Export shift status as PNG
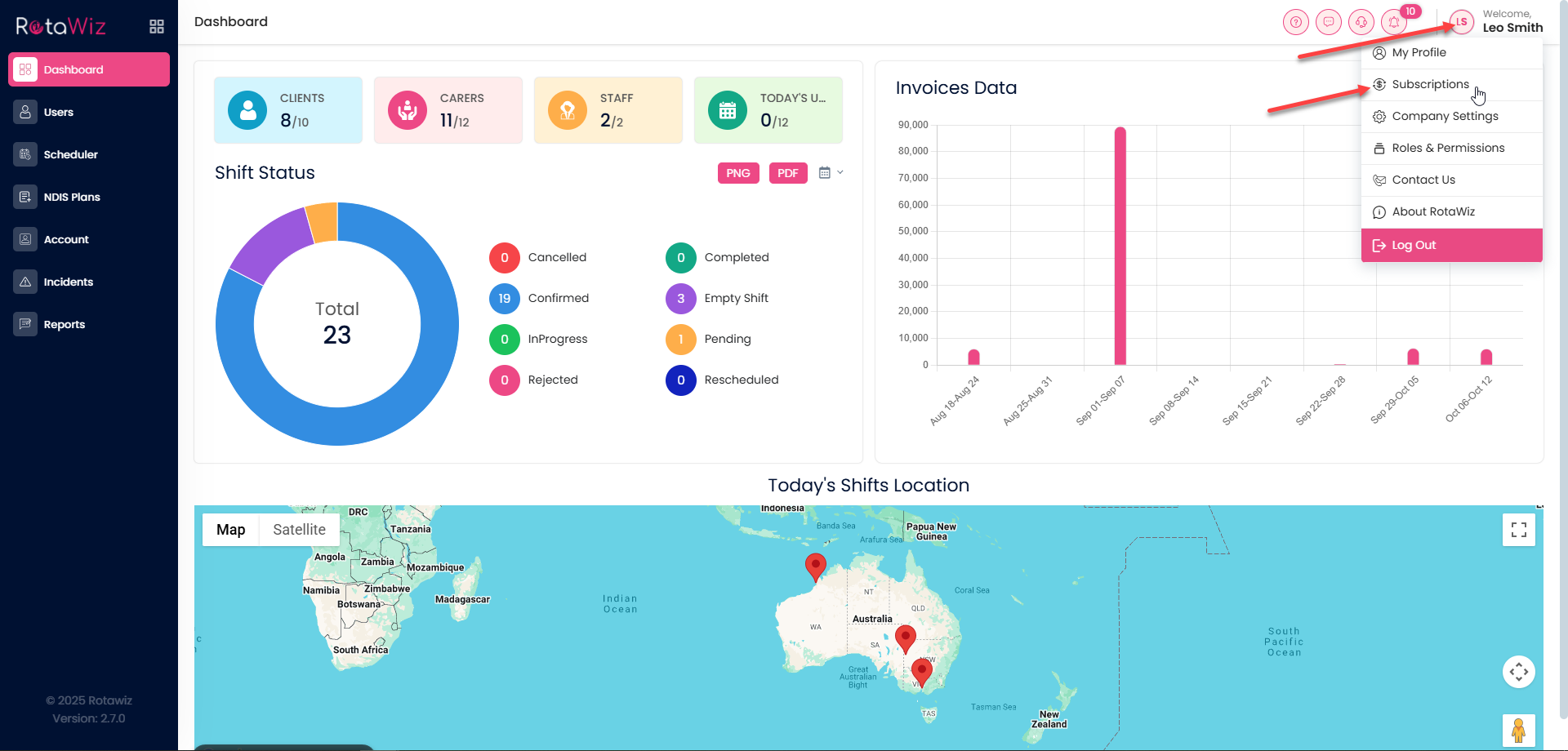The height and width of the screenshot is (751, 1568). [x=738, y=173]
